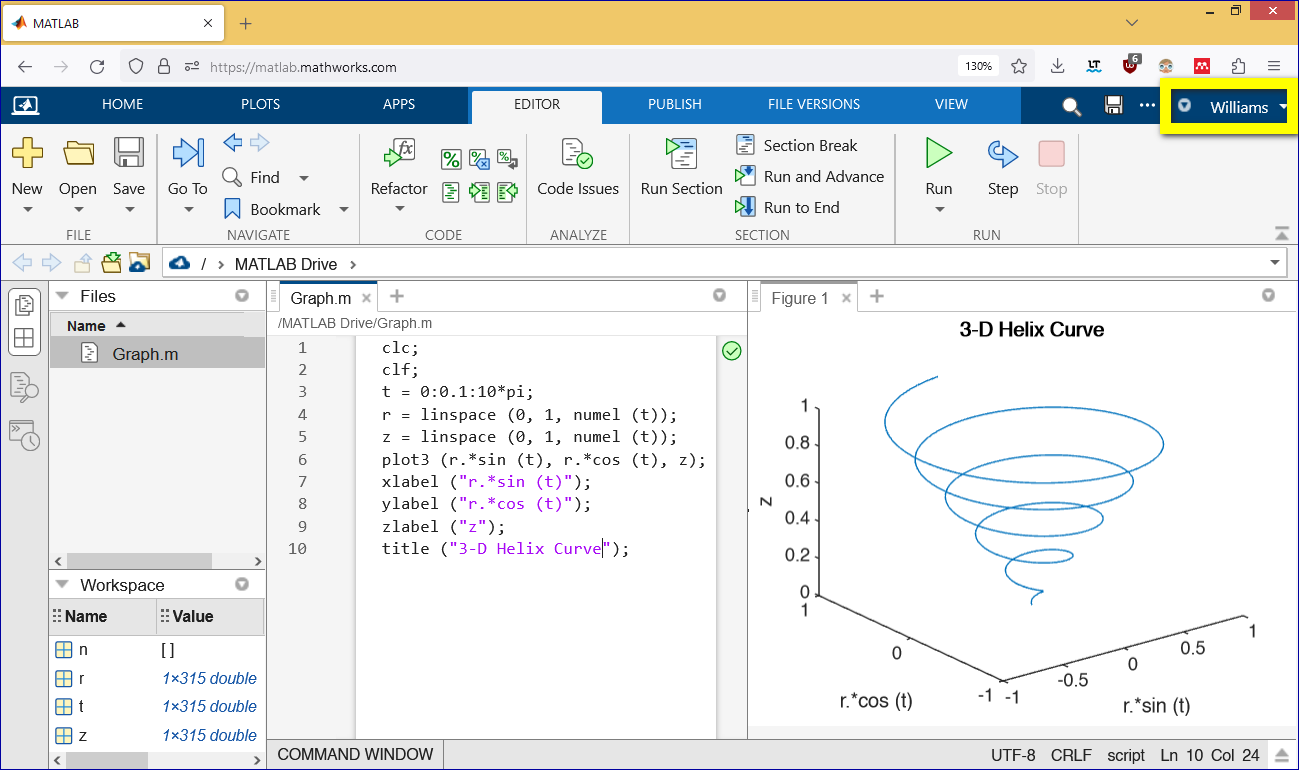This screenshot has width=1299, height=770.
Task: Click the Files panel sidebar icon
Action: click(x=24, y=305)
